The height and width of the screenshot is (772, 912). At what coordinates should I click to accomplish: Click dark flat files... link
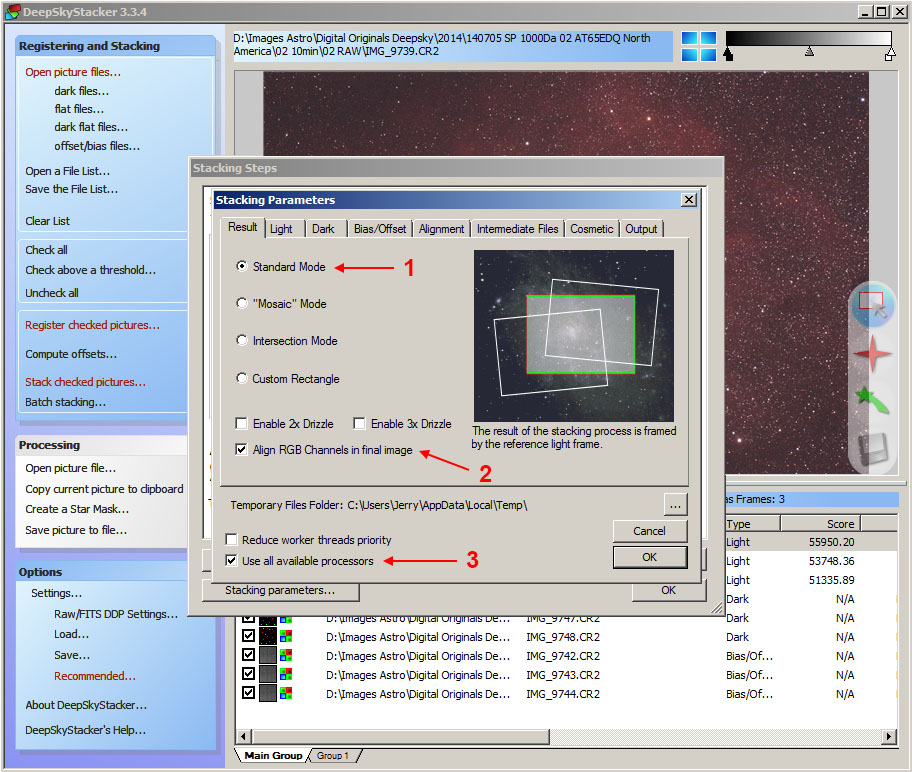point(91,127)
